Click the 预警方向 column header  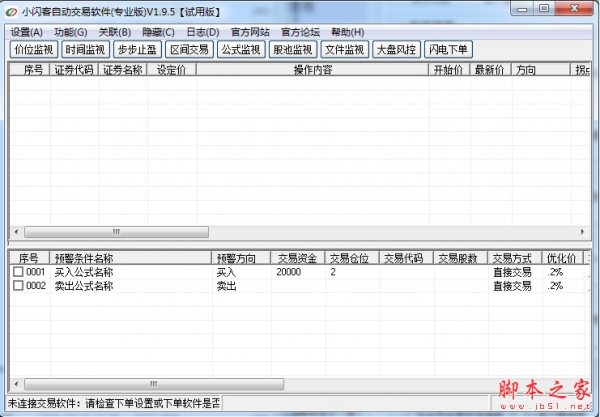coord(241,258)
